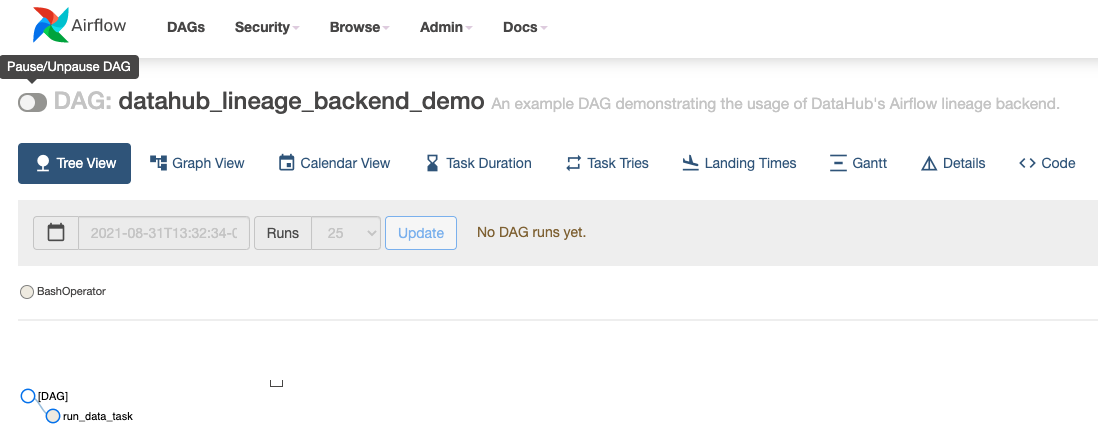Show DAG Details page
This screenshot has width=1098, height=441.
pos(953,163)
